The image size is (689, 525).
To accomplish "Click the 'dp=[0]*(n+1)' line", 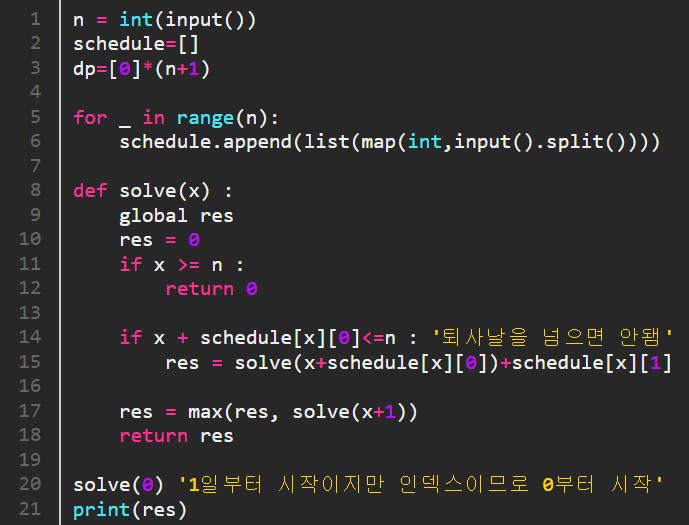I will [x=141, y=69].
